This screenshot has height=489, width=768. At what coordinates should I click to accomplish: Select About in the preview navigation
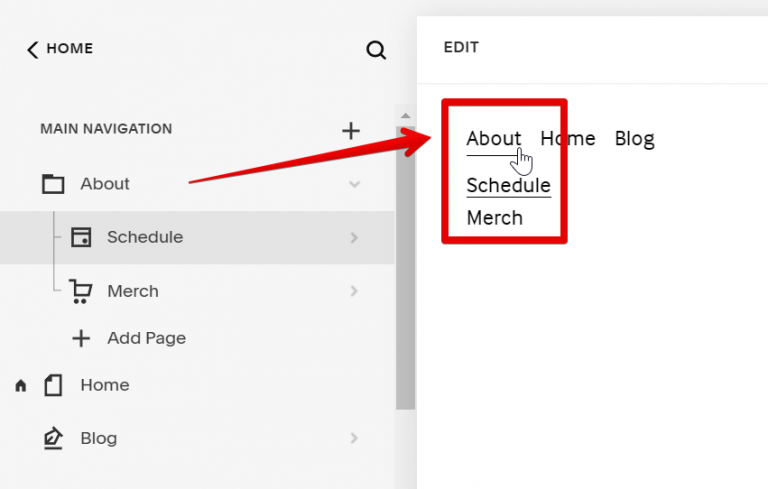point(493,139)
